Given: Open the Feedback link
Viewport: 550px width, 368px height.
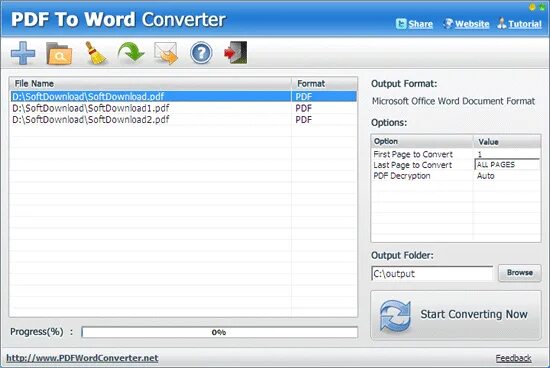Looking at the screenshot, I should 514,358.
